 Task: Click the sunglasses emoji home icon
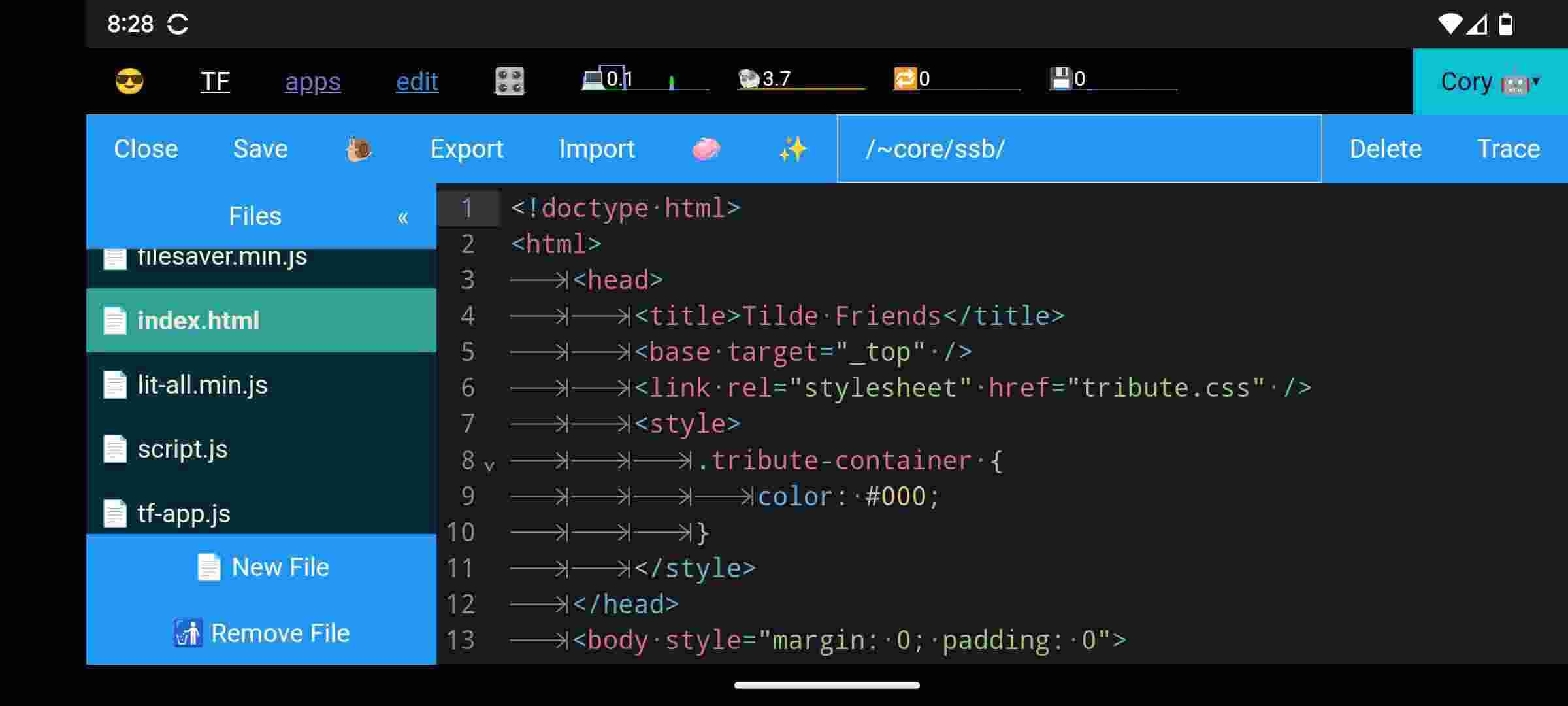pos(130,81)
